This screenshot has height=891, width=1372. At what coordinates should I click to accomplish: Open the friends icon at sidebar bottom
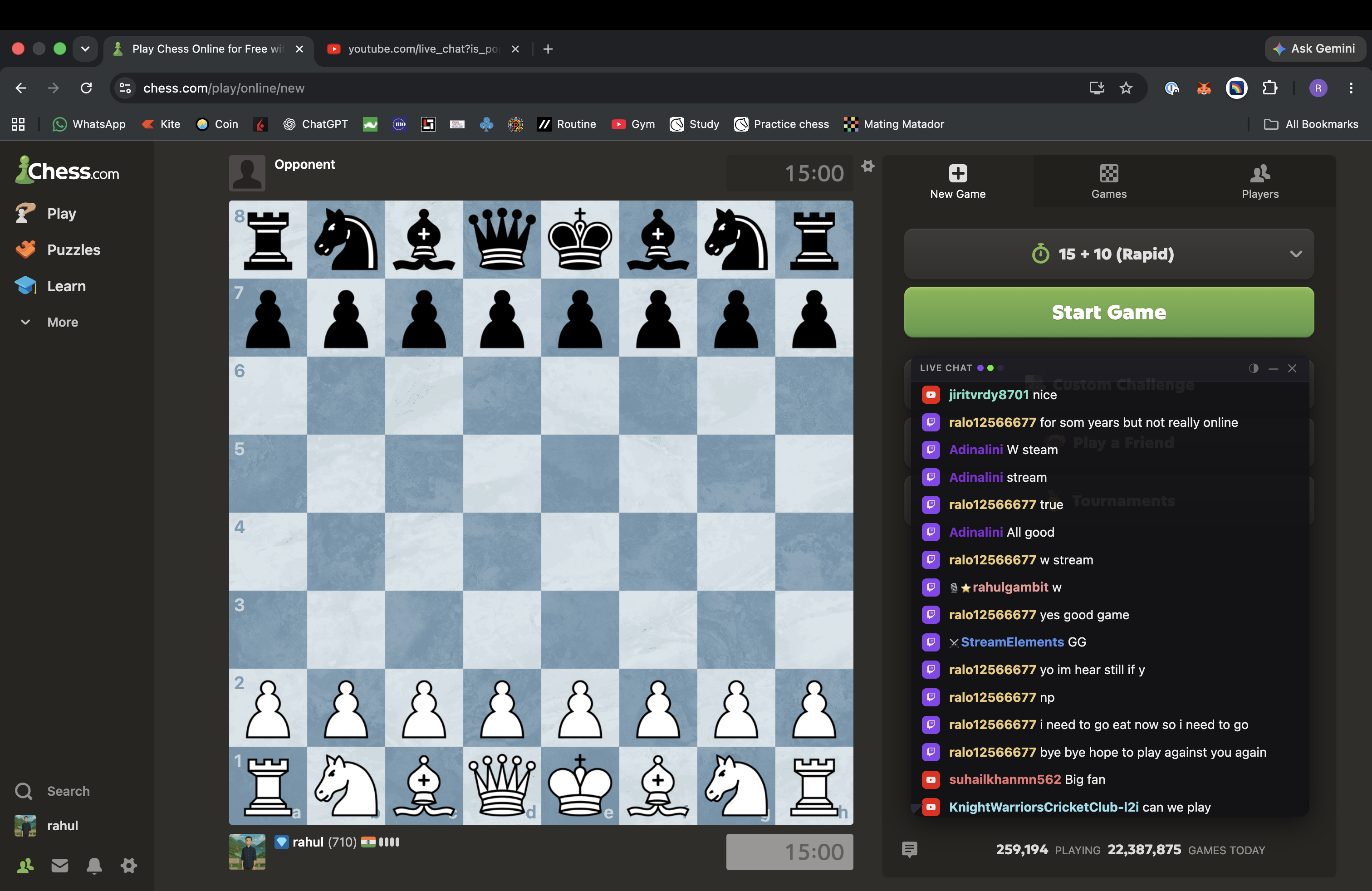pyautogui.click(x=25, y=865)
